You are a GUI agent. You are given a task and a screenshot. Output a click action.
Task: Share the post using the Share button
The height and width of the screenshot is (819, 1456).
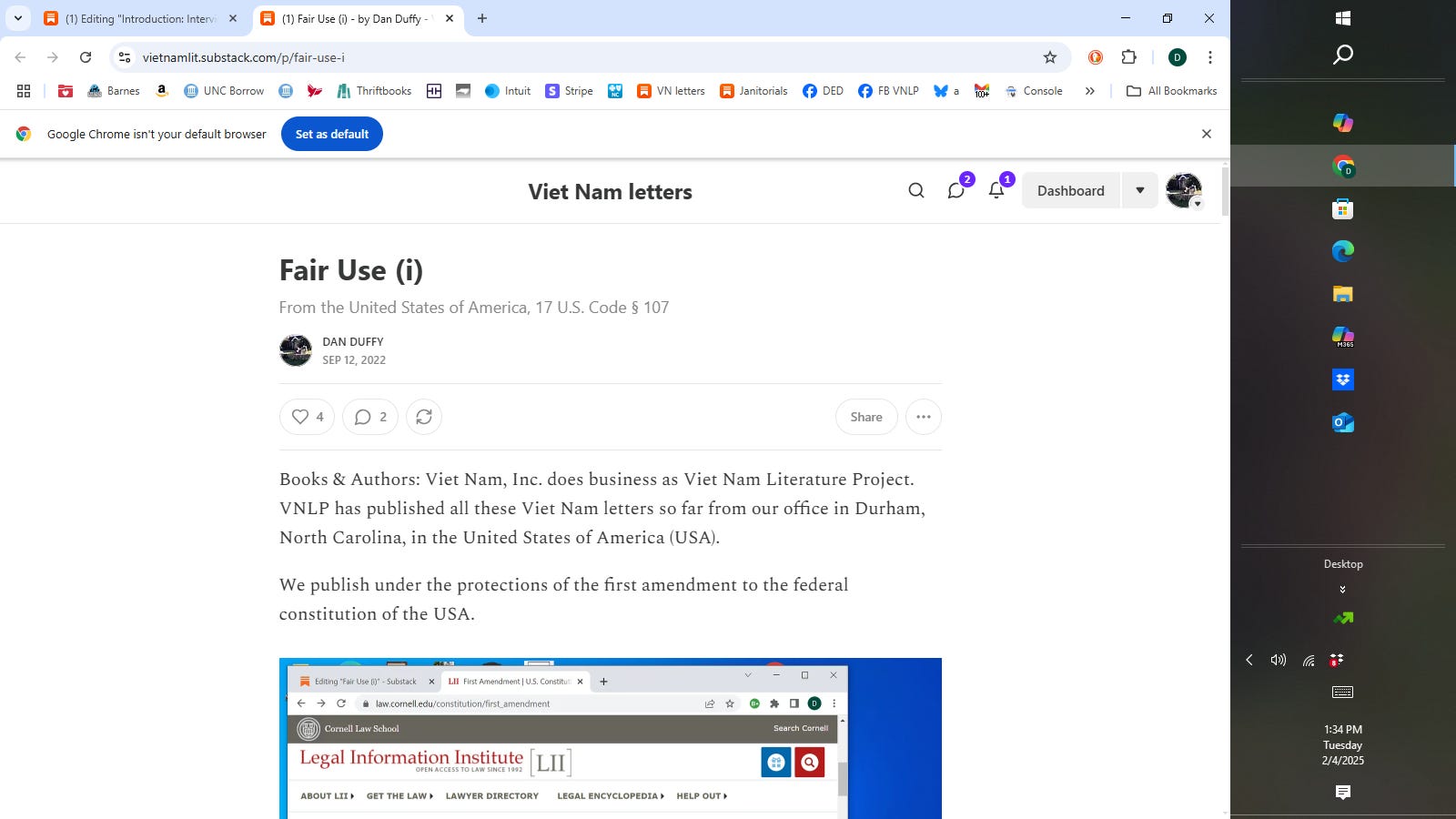coord(866,417)
